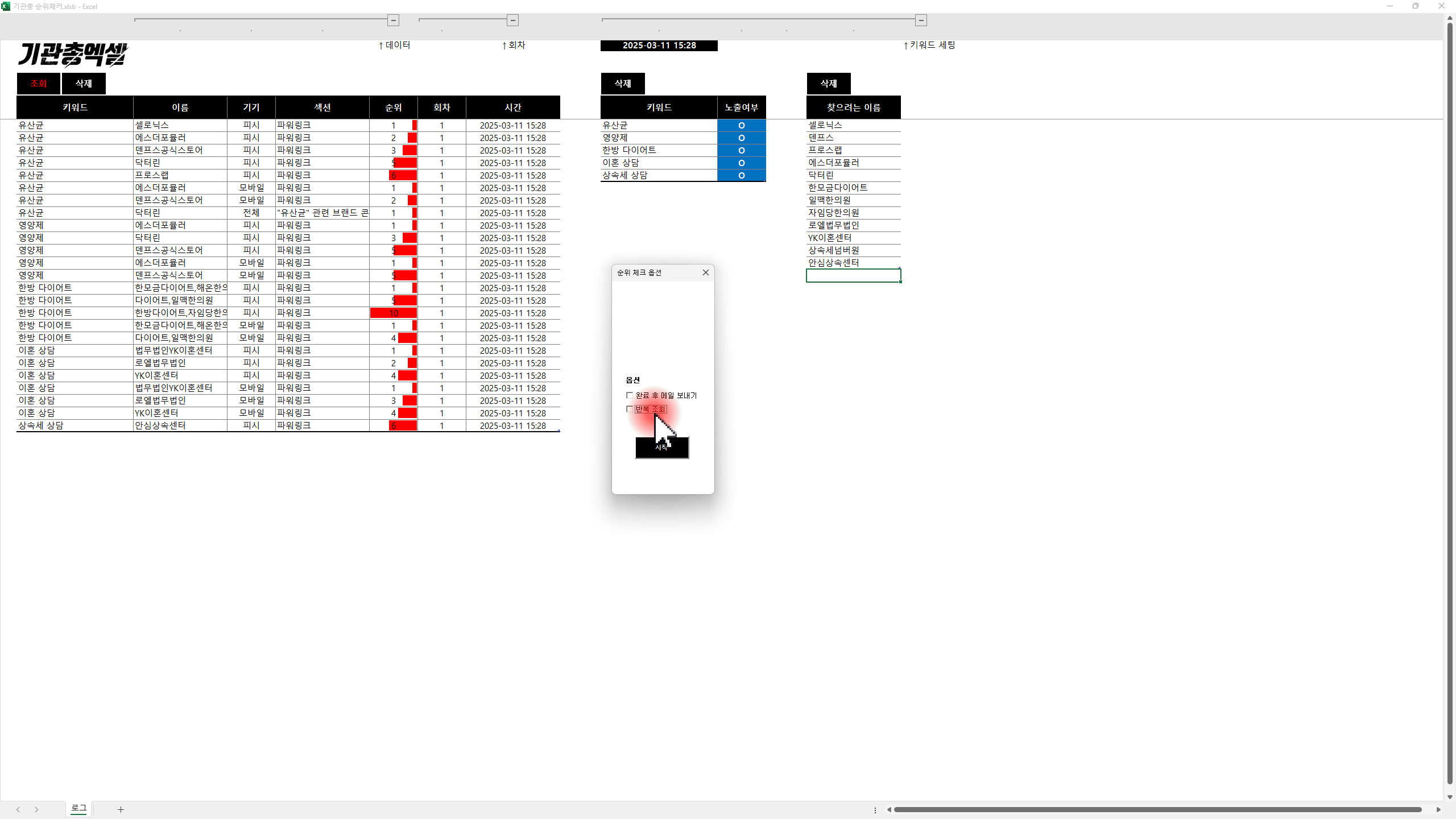1456x819 pixels.
Task: Click horizontal scrollbar left arrow
Action: [889, 809]
